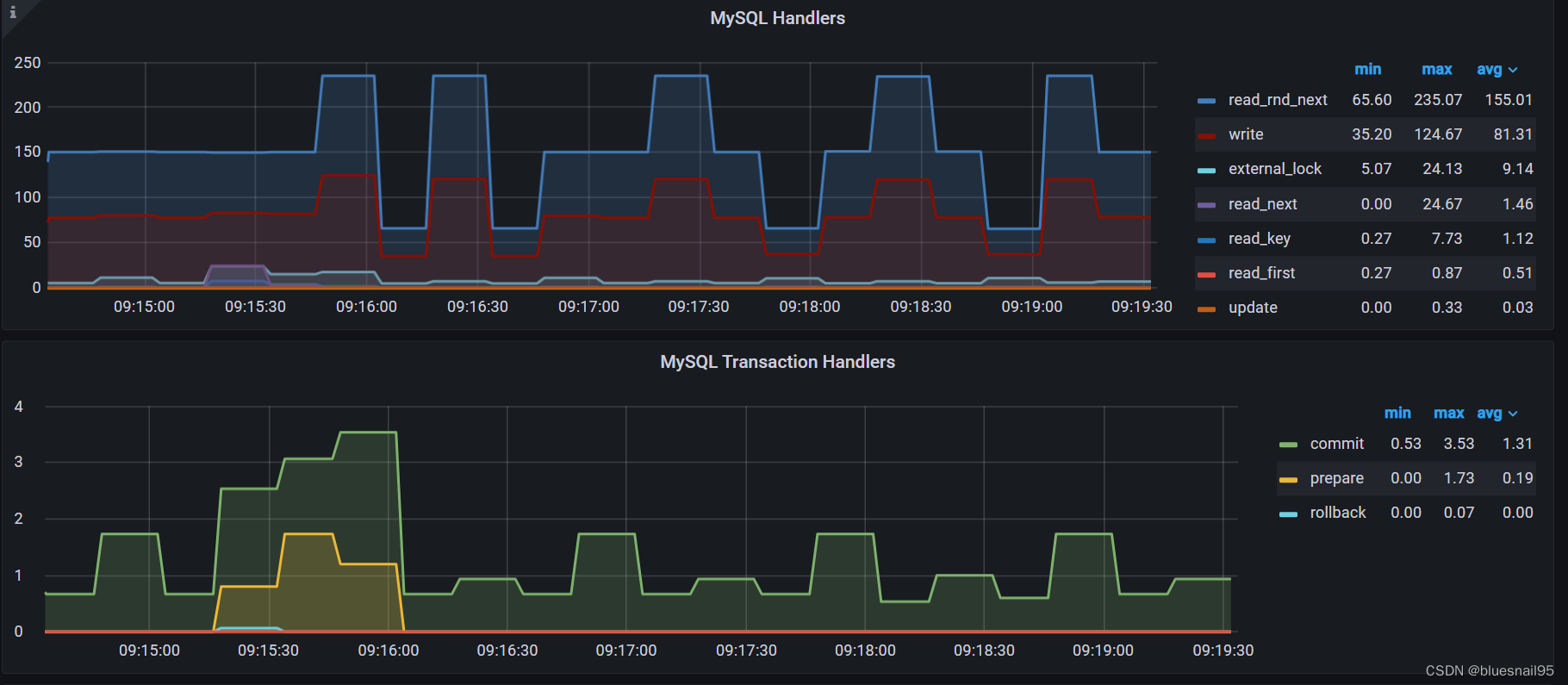Sort Transaction Handlers legend by min column
Screen dimensions: 1568x685
tap(1397, 413)
